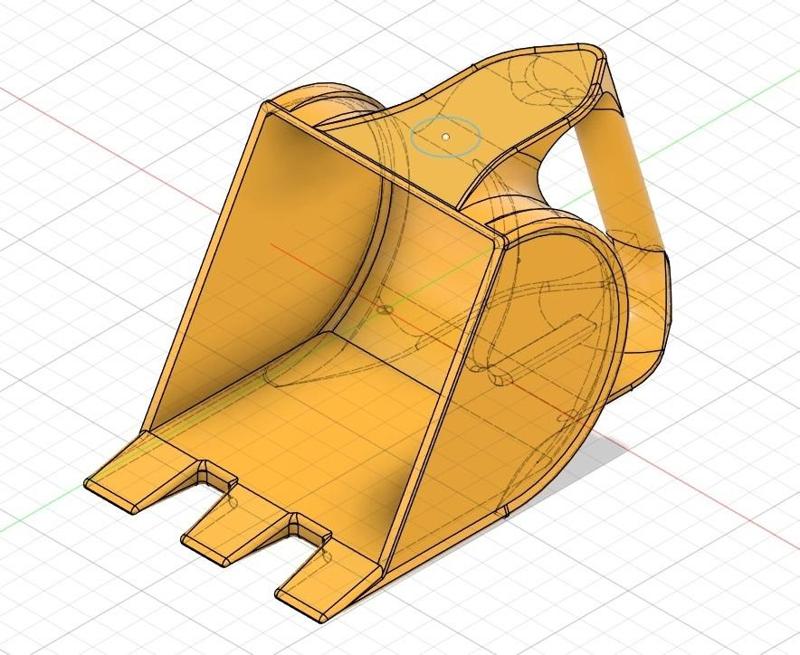Select the left tooth of the bucket
Screen dimensions: 800x655
point(142,472)
